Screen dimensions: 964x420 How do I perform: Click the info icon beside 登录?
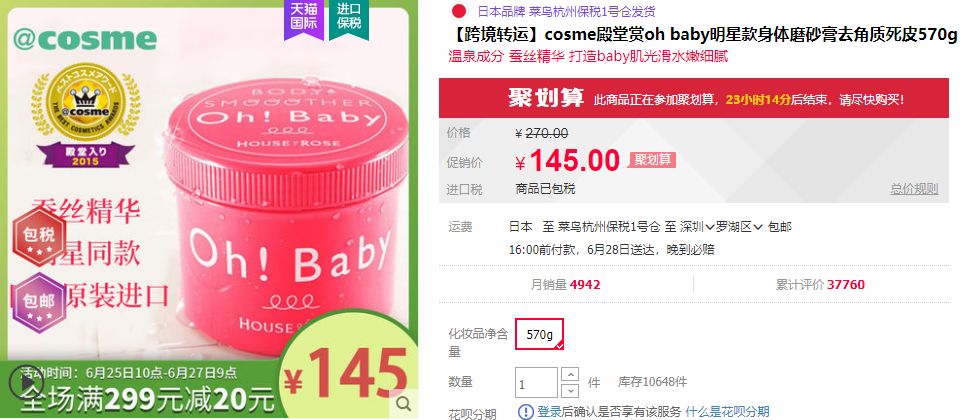526,411
